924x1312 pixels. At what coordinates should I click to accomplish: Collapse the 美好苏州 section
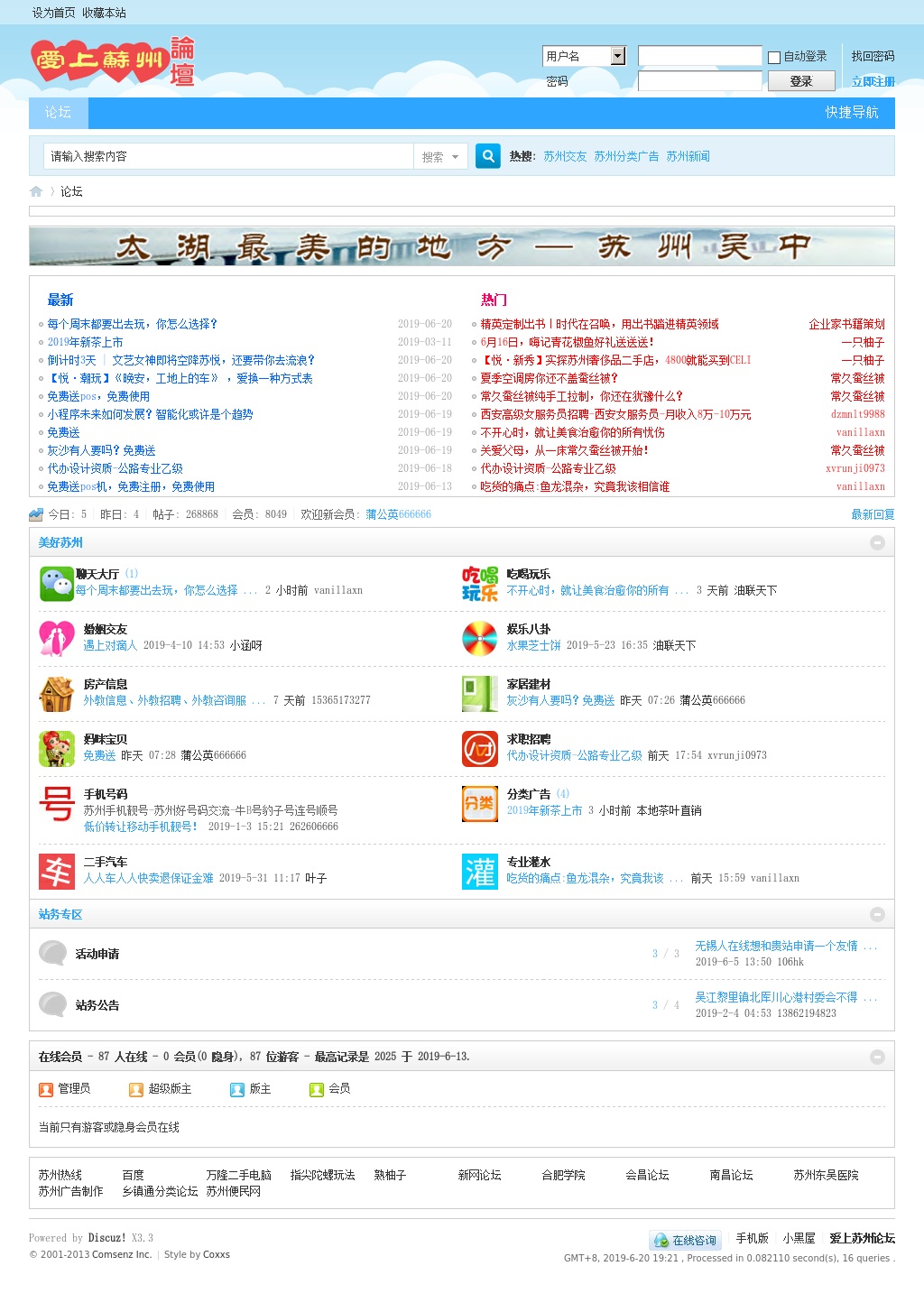tap(877, 542)
